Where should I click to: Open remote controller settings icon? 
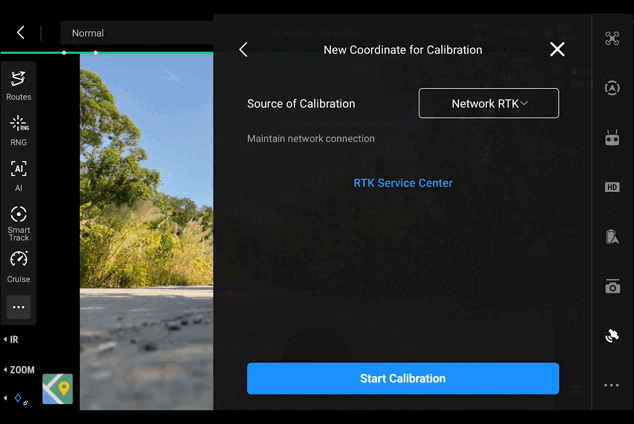612,138
